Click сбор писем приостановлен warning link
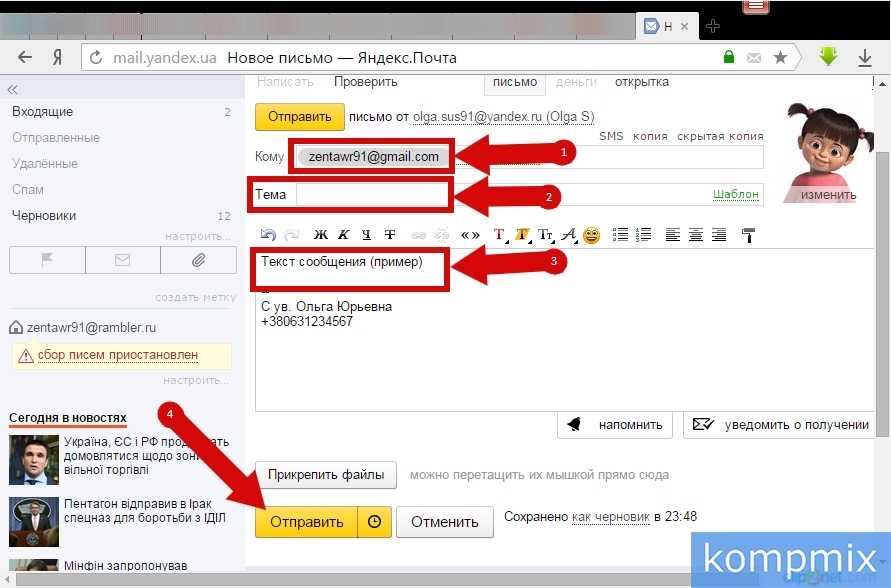The image size is (891, 588). pyautogui.click(x=118, y=355)
